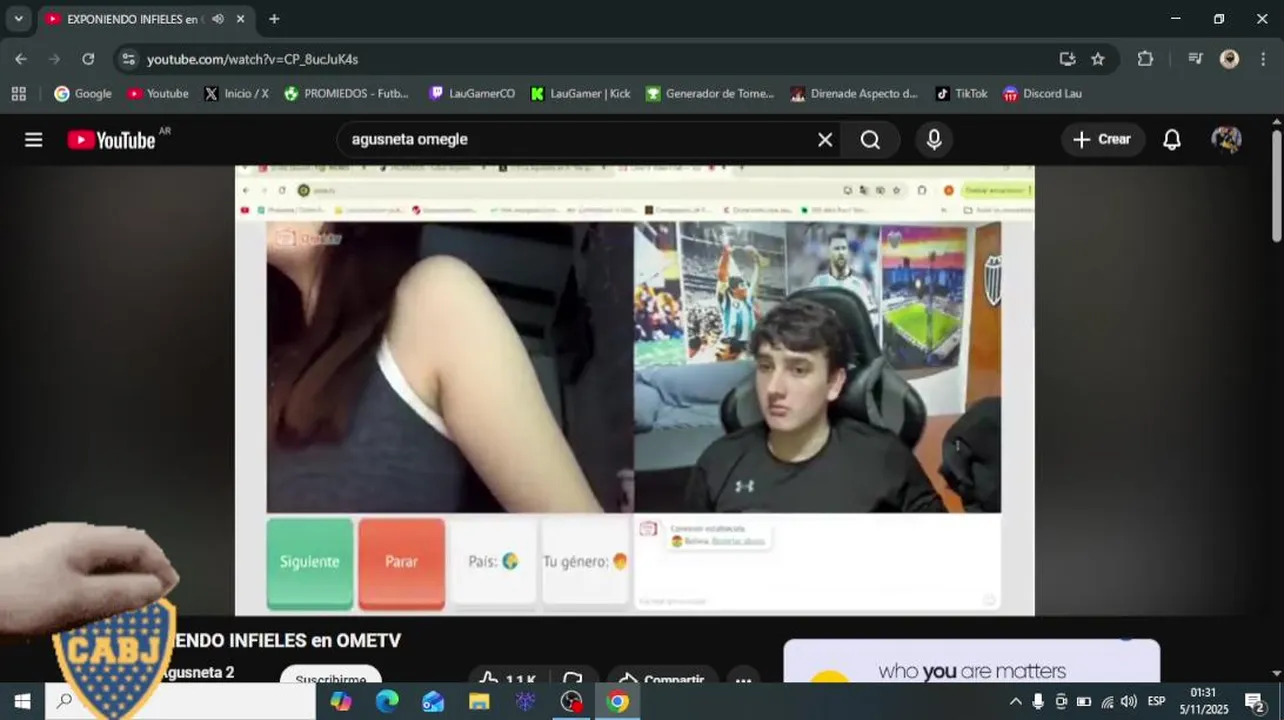1284x720 pixels.
Task: Open the YouTube account avatar menu
Action: pos(1226,140)
